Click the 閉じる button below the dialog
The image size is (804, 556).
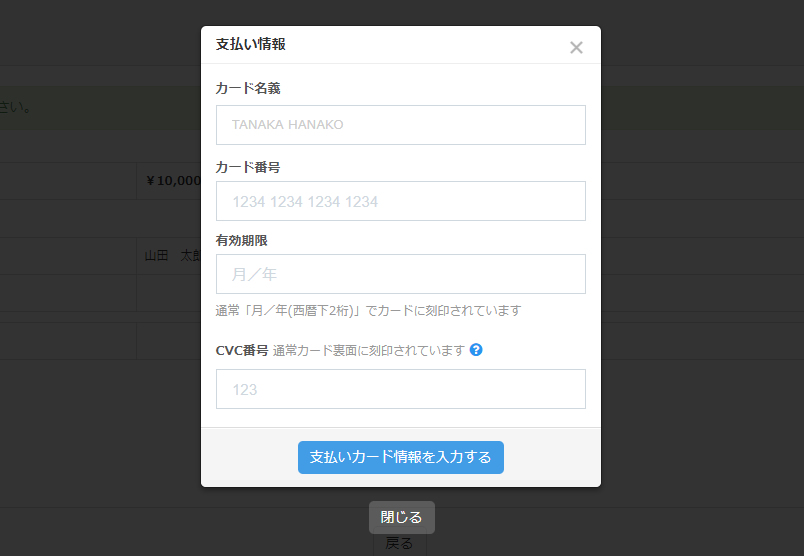(401, 517)
